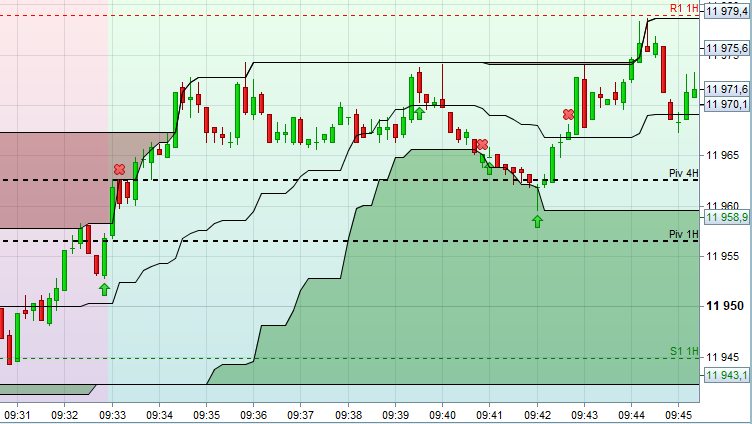Viewport: 752px width, 424px height.
Task: Click the 09:45 time label
Action: [x=679, y=415]
